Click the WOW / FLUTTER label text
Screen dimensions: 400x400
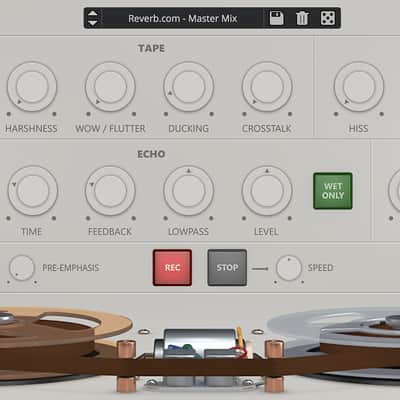[x=110, y=128]
